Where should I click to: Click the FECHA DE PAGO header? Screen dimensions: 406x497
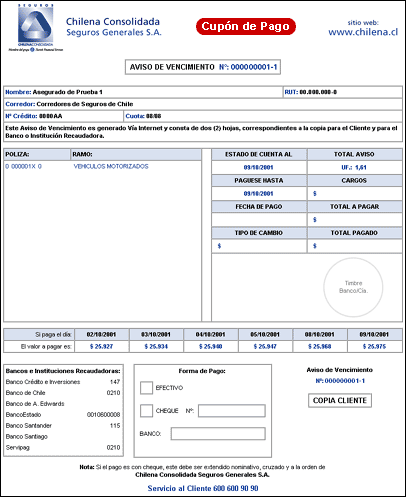[x=259, y=207]
